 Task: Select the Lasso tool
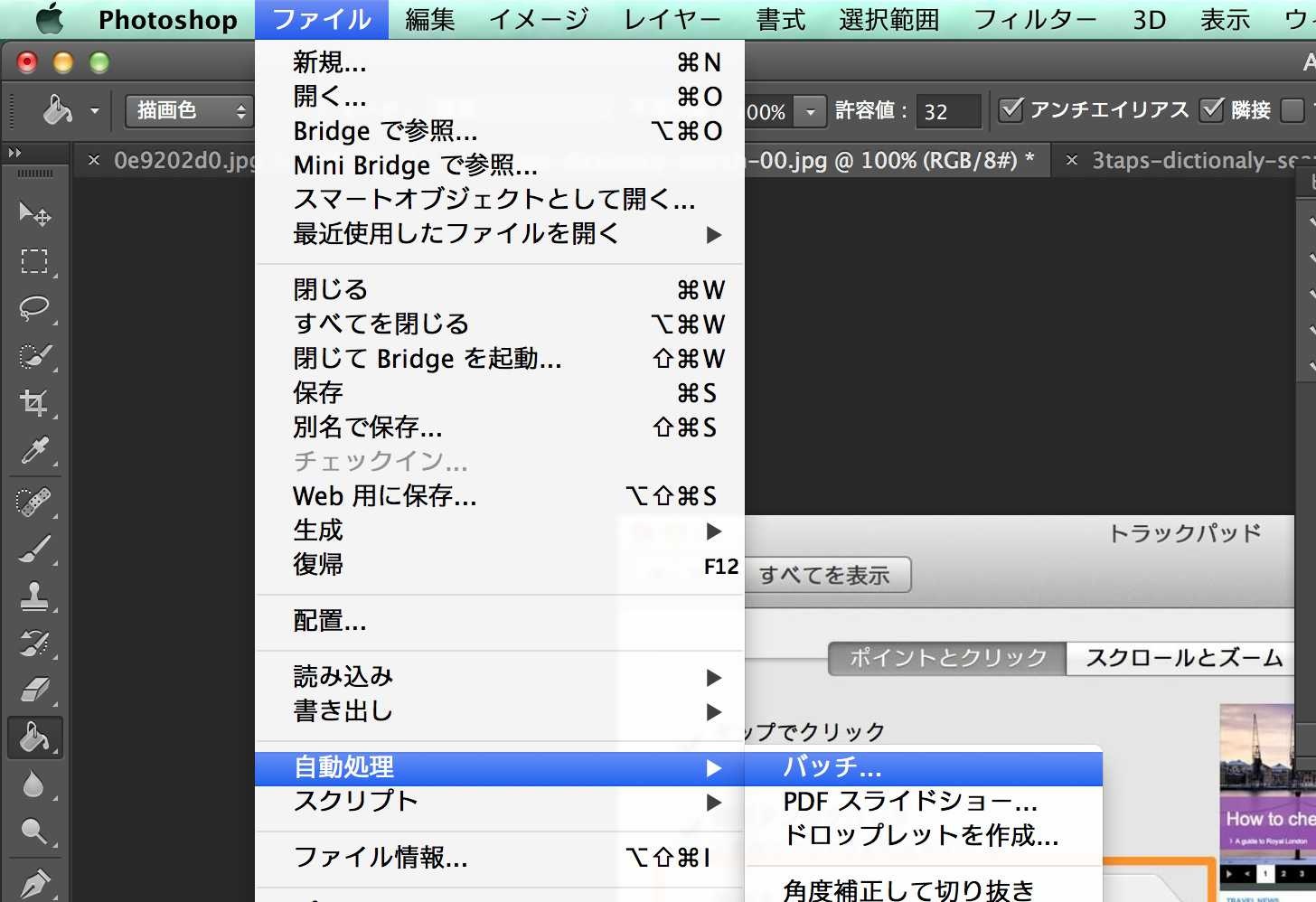click(x=34, y=307)
